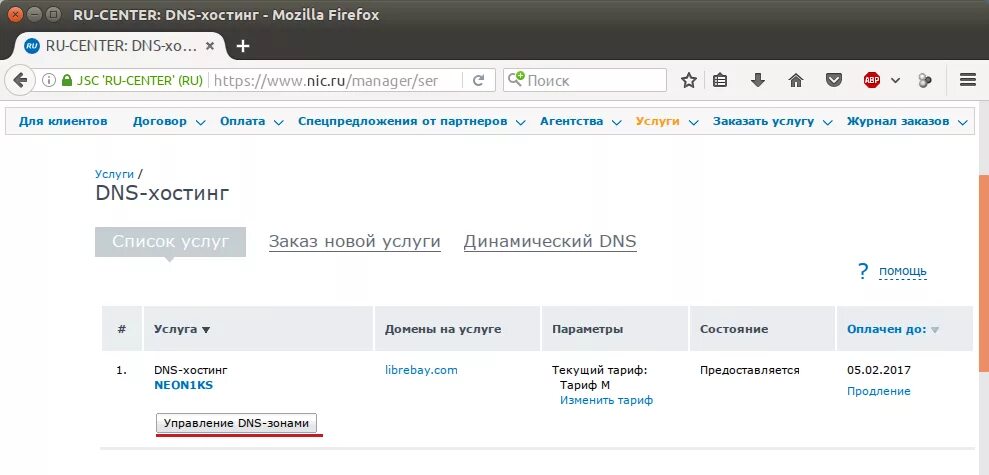The width and height of the screenshot is (989, 475).
Task: Click the Изменить тариф link
Action: pyautogui.click(x=606, y=400)
